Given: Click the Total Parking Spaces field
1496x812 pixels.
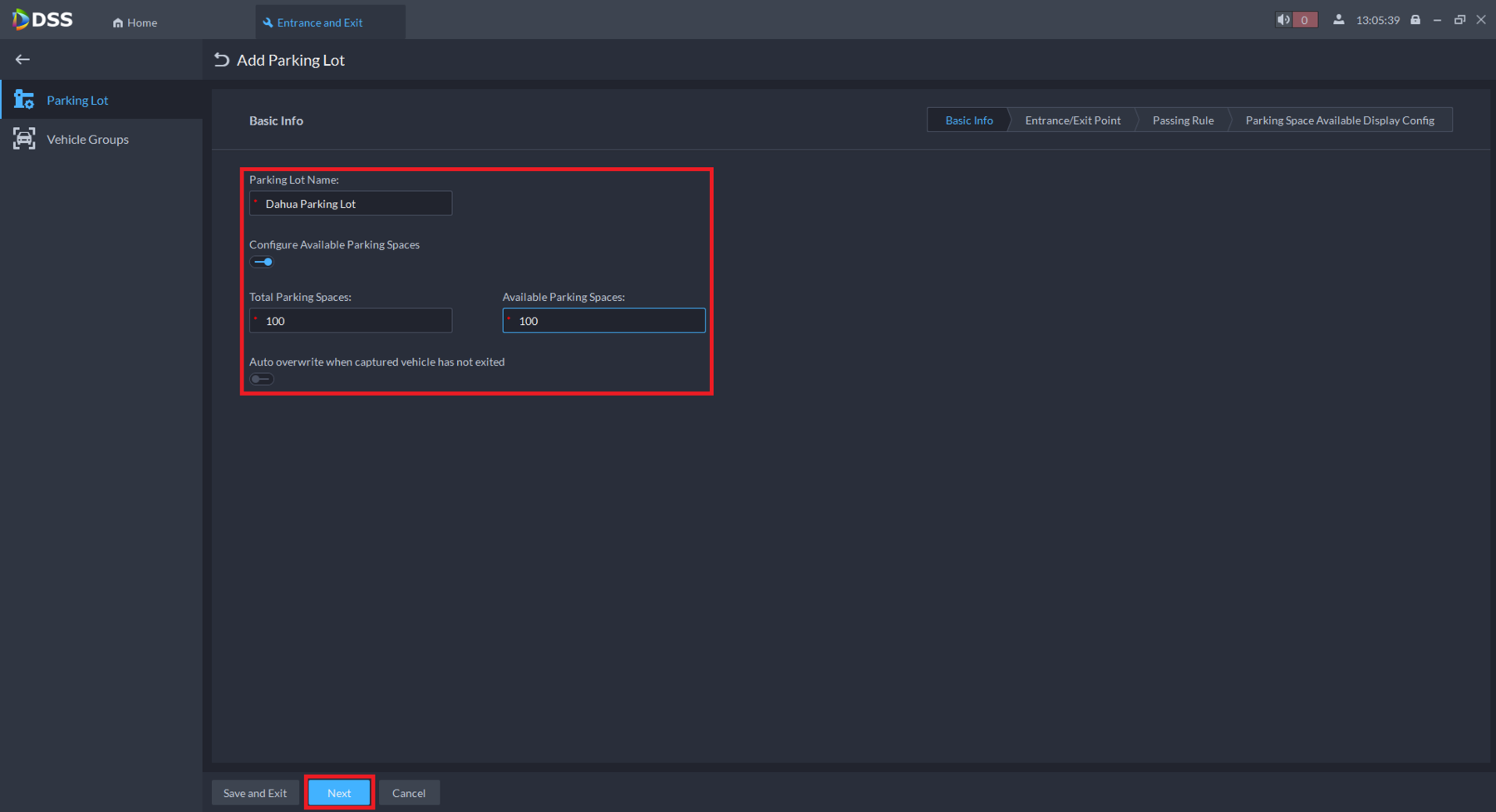Looking at the screenshot, I should 351,321.
